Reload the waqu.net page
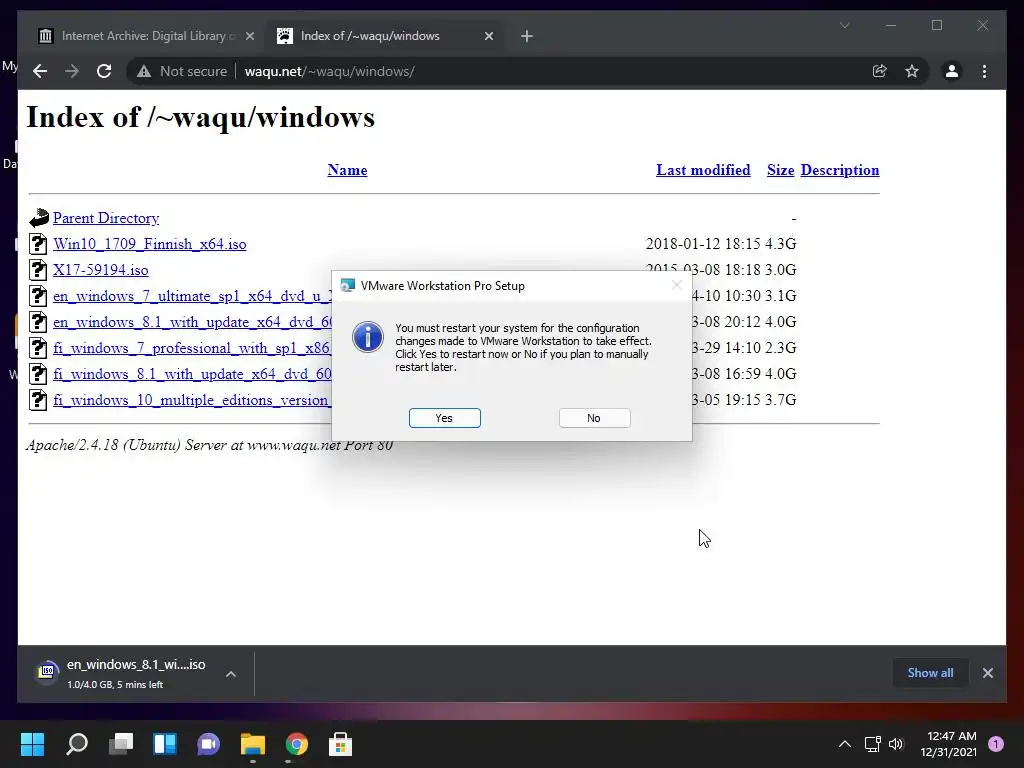Viewport: 1024px width, 768px height. [x=104, y=71]
